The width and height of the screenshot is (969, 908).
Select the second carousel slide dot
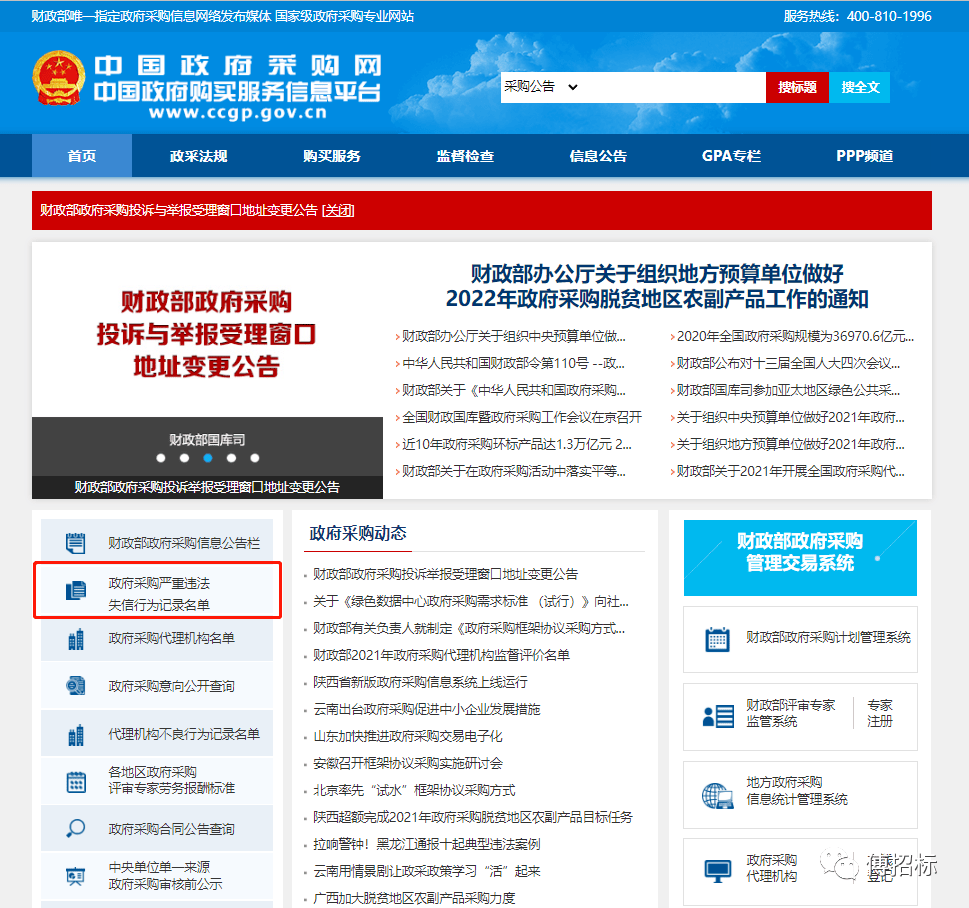[184, 458]
